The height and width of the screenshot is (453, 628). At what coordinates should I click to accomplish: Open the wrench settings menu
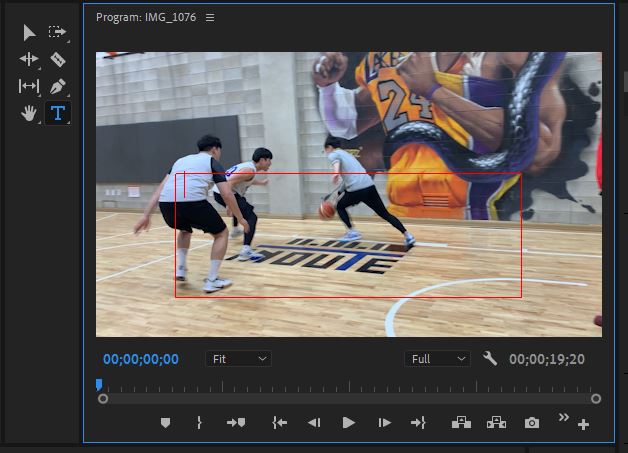click(490, 358)
